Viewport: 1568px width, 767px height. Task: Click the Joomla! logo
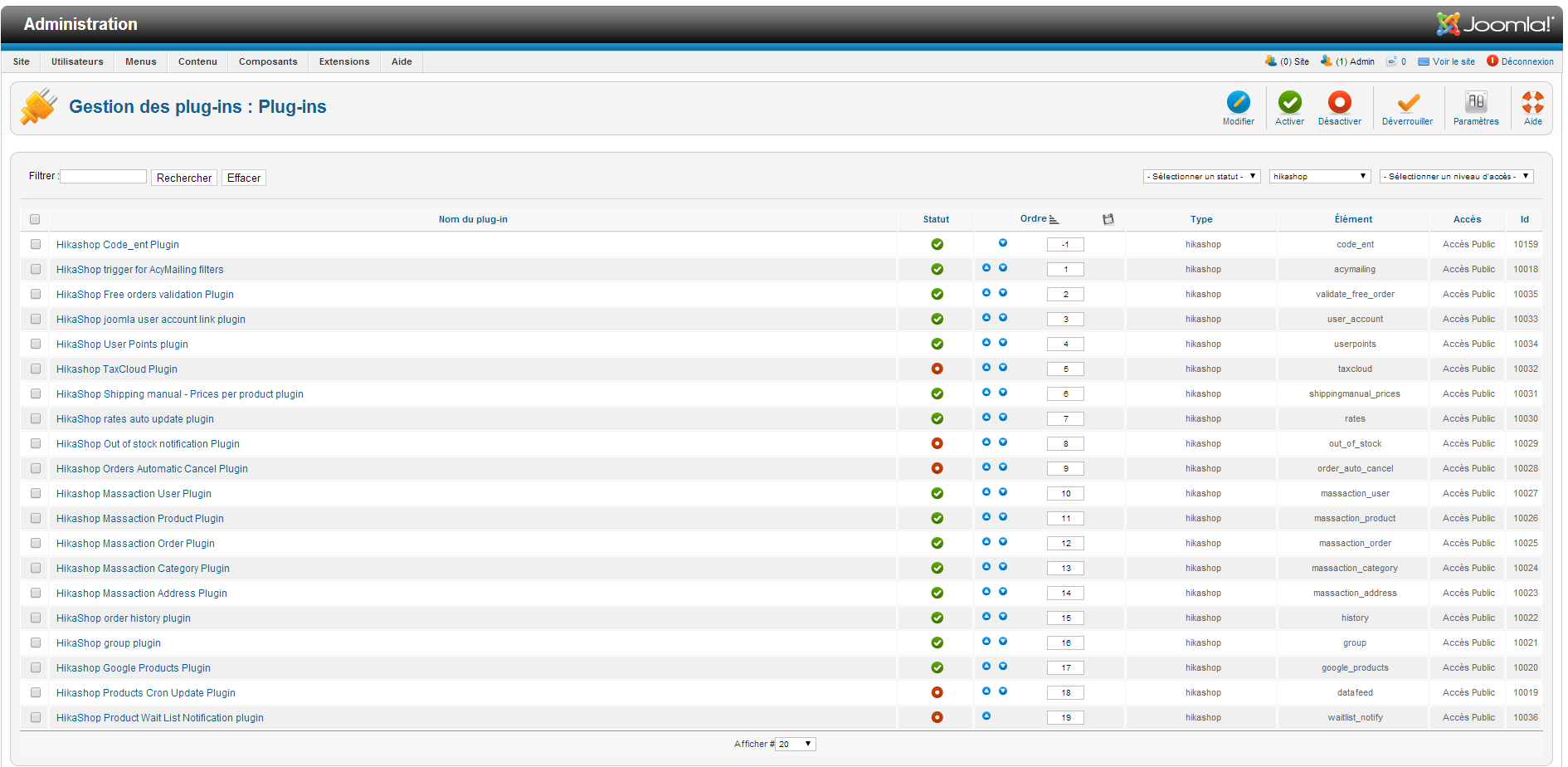tap(1495, 24)
